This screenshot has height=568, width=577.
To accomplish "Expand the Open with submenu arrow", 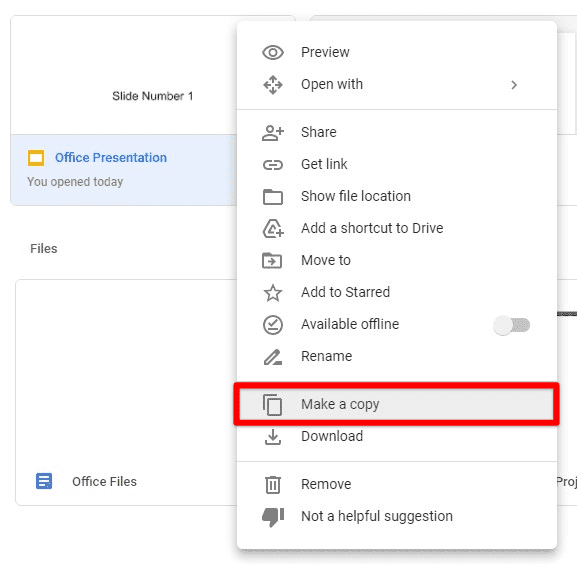I will [514, 85].
